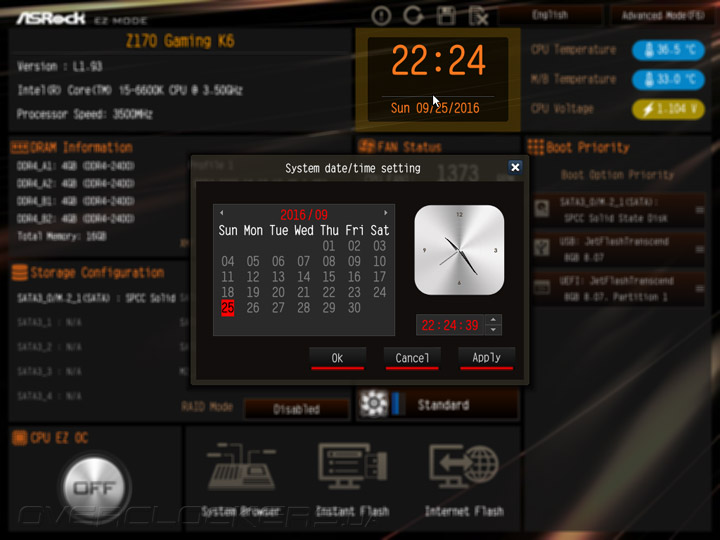Click the M/B Temperature 33.0 °C badge

[669, 79]
